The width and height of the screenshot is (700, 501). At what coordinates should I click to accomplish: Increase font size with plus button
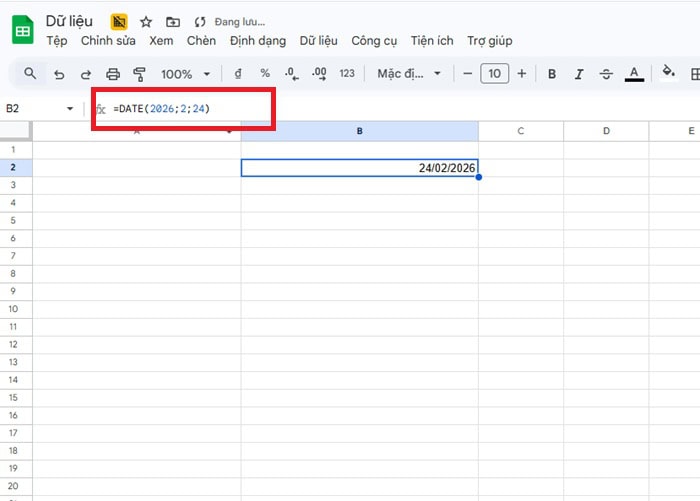(x=521, y=73)
